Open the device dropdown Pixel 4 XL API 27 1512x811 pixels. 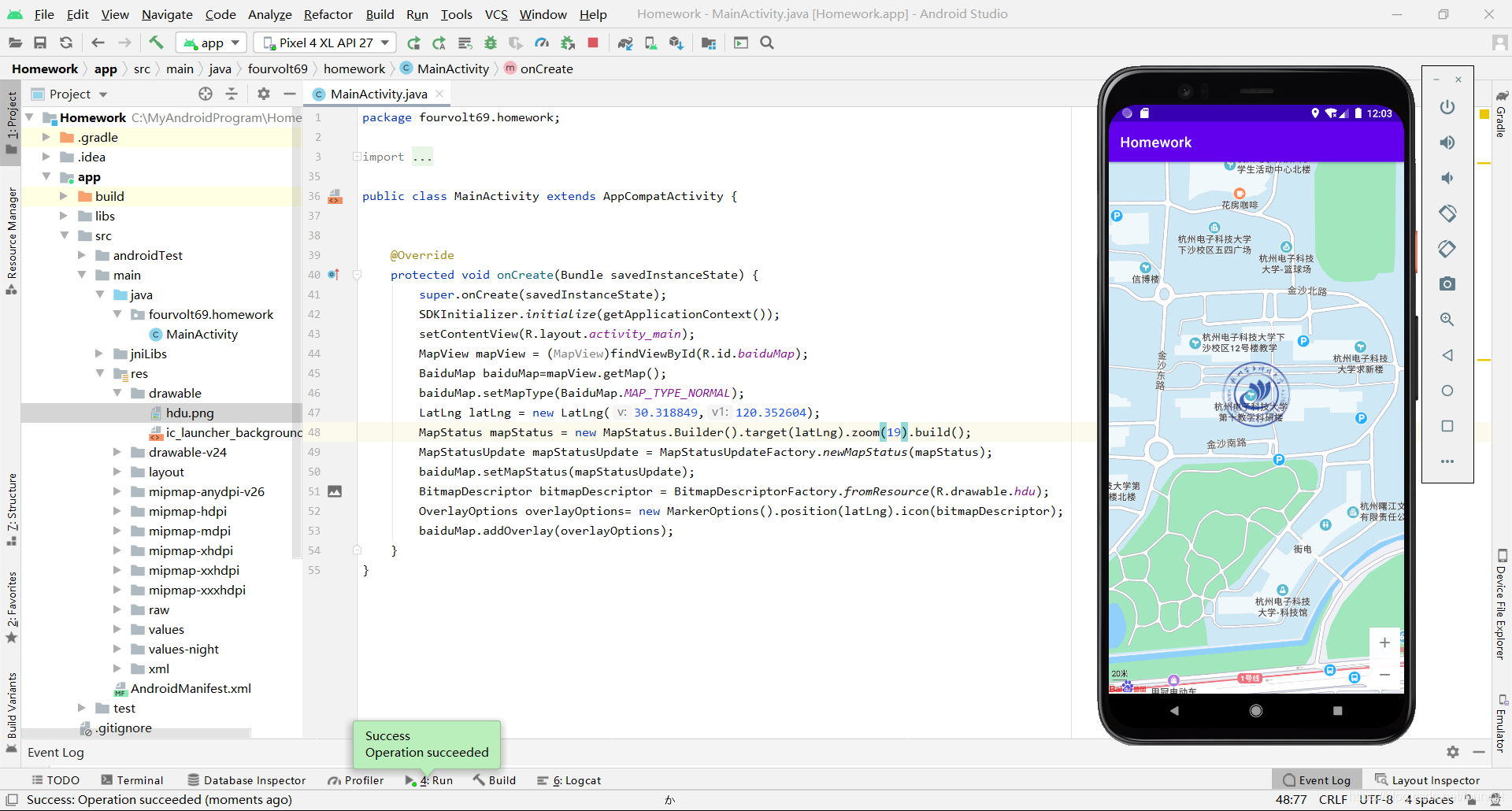[x=326, y=43]
